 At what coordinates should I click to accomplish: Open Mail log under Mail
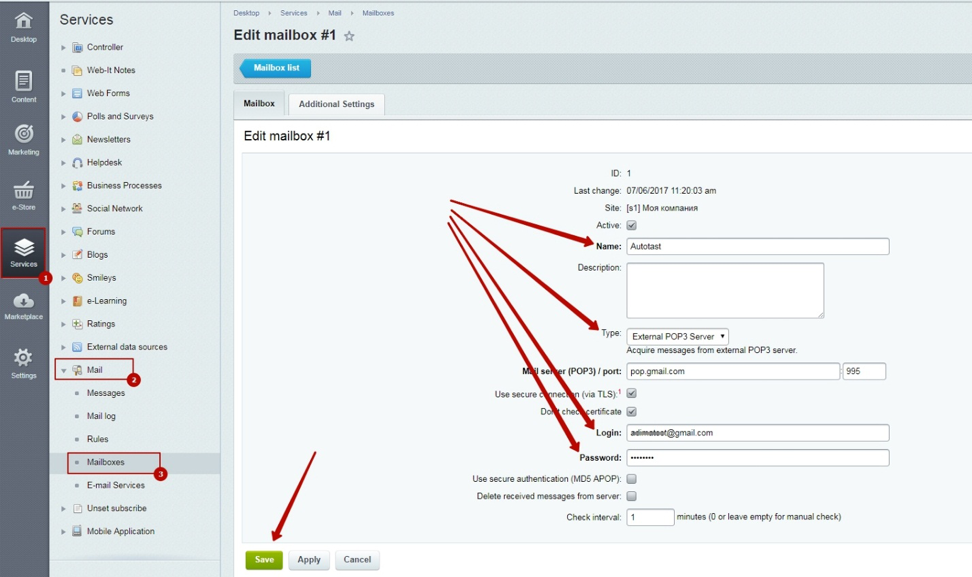click(x=101, y=416)
